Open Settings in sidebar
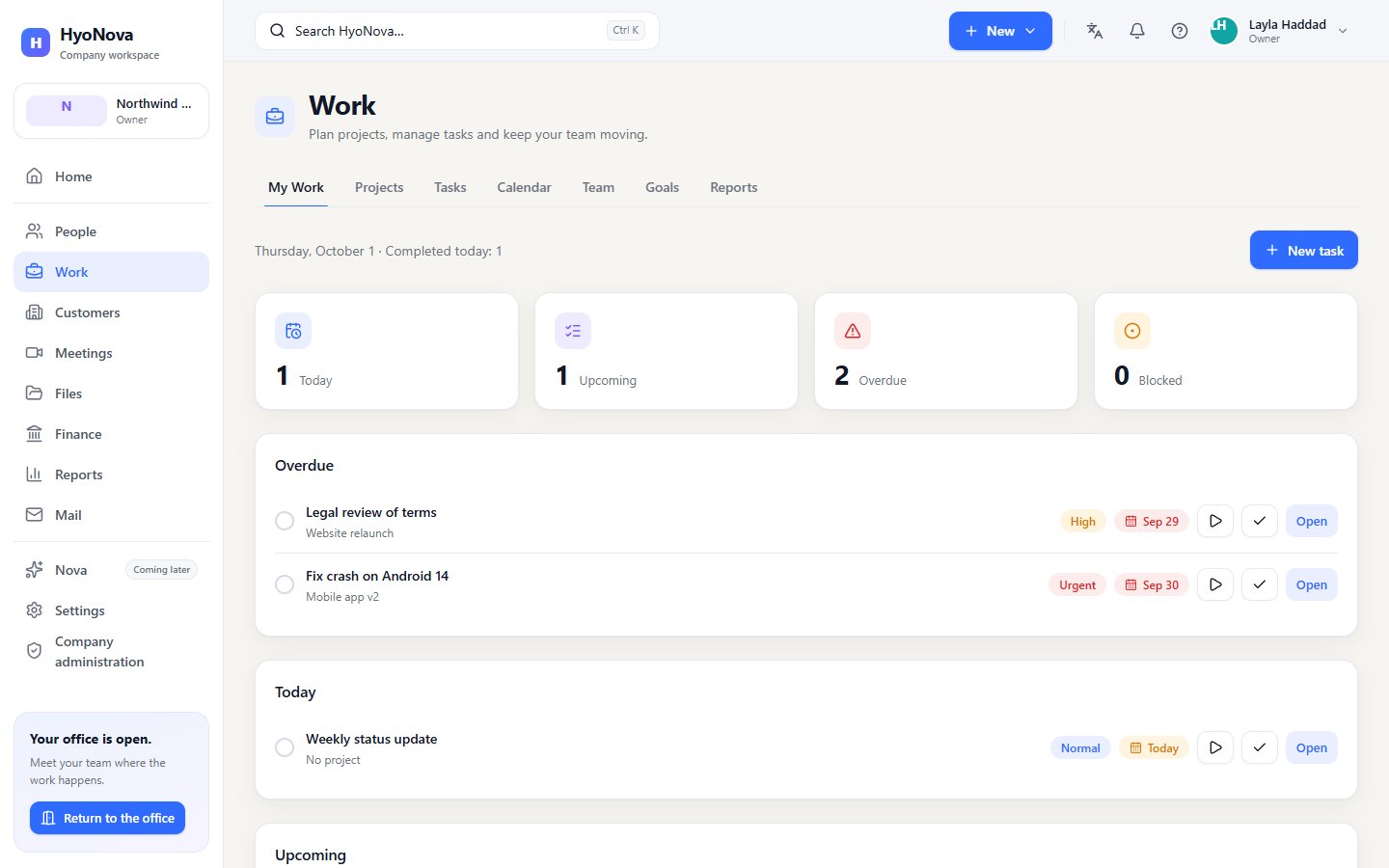The height and width of the screenshot is (868, 1389). tap(111, 610)
